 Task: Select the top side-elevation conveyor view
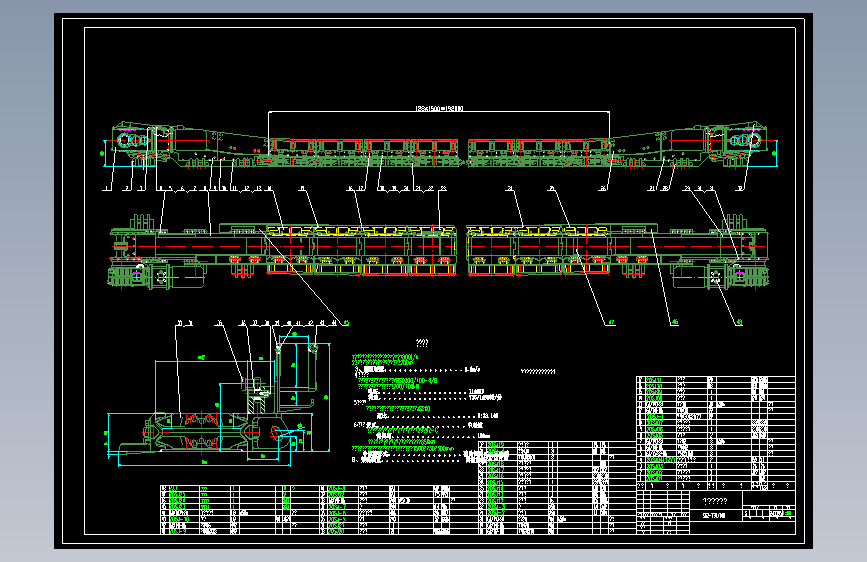click(x=440, y=146)
